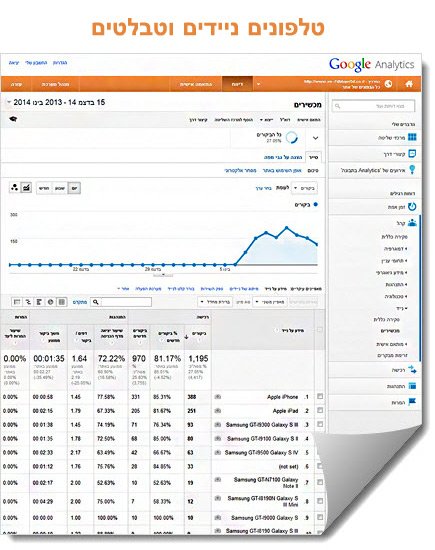Click camera icon next to Apple iPad
The height and width of the screenshot is (550, 435).
[x=218, y=411]
